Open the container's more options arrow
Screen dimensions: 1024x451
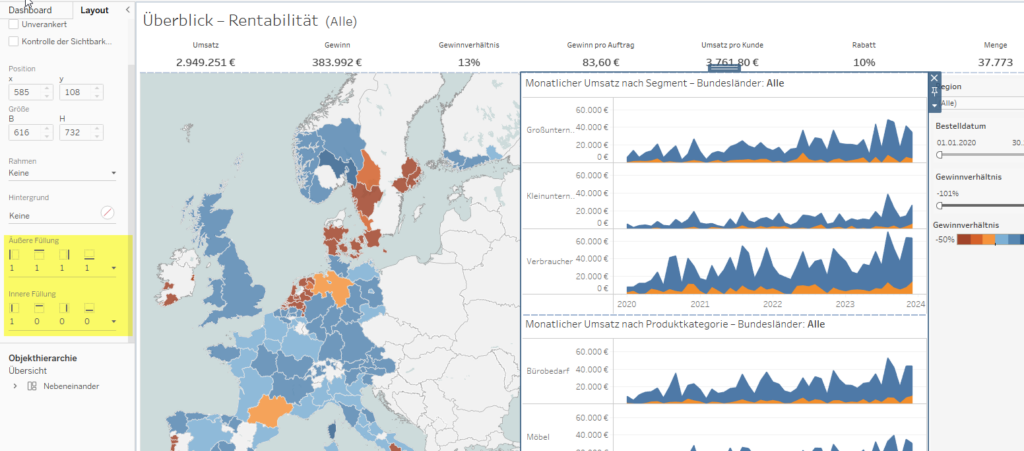(934, 106)
